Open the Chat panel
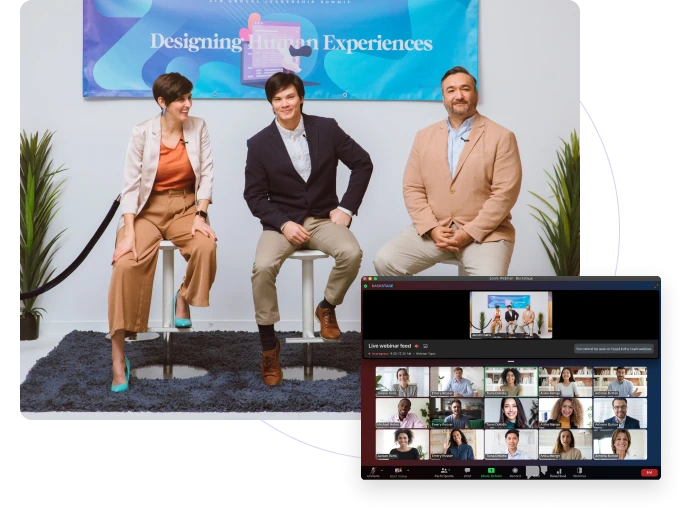Screen dimensions: 685x512 [x=467, y=470]
